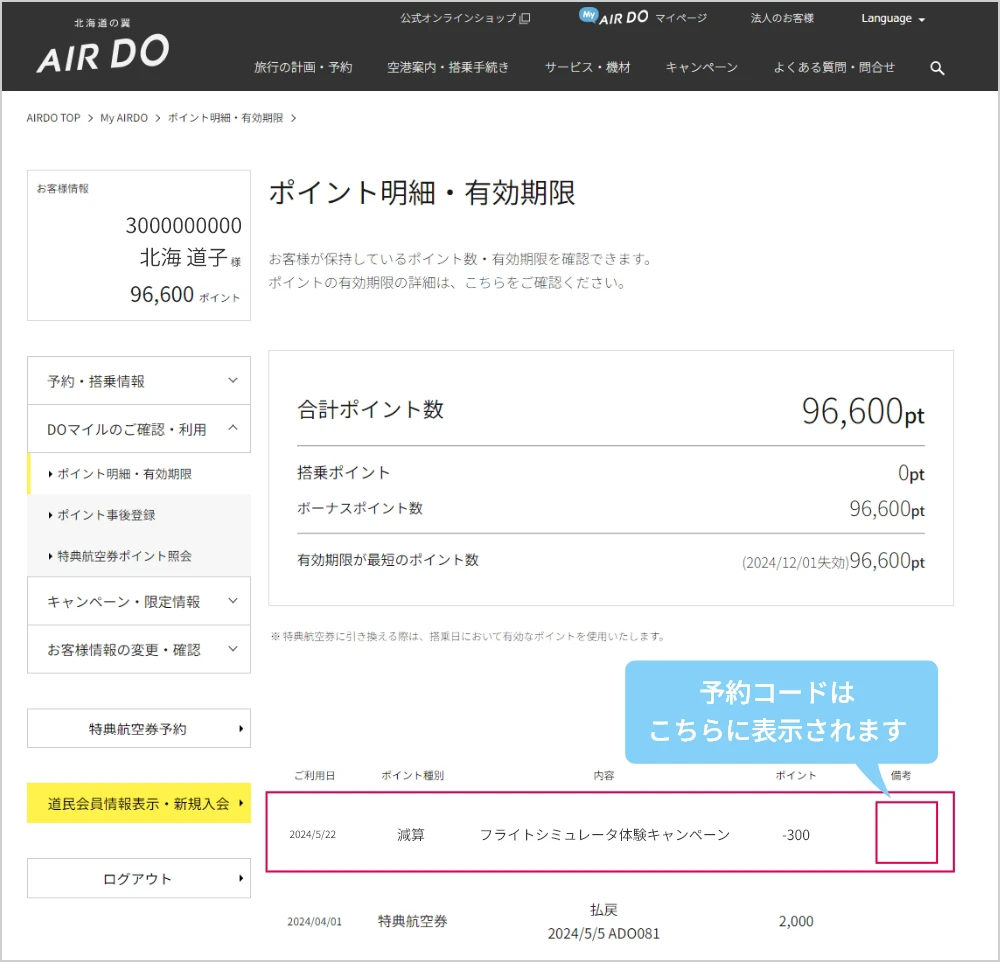
Task: Click フライトシミュレータ体験キャンペーン in the table
Action: pyautogui.click(x=605, y=834)
